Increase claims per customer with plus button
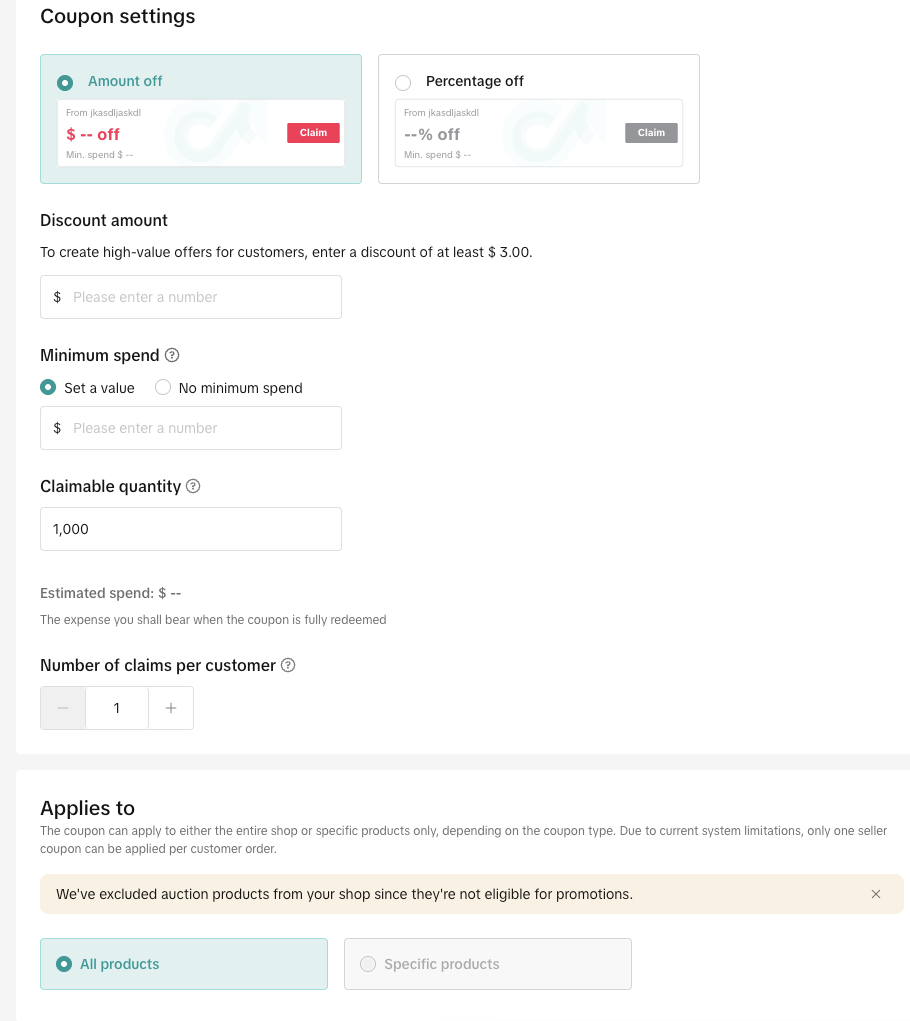The height and width of the screenshot is (1021, 910). point(171,708)
